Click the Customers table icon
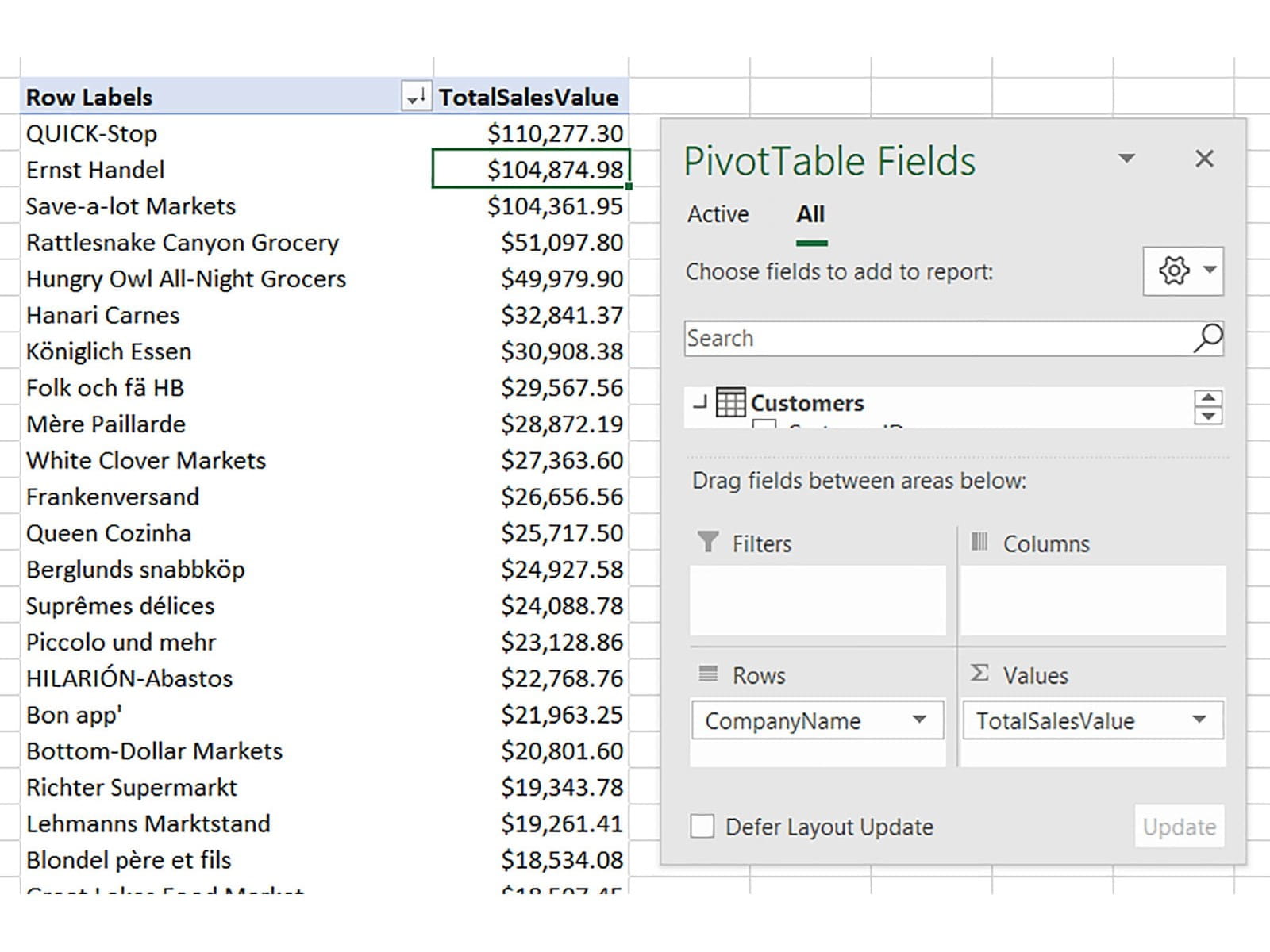 tap(729, 402)
